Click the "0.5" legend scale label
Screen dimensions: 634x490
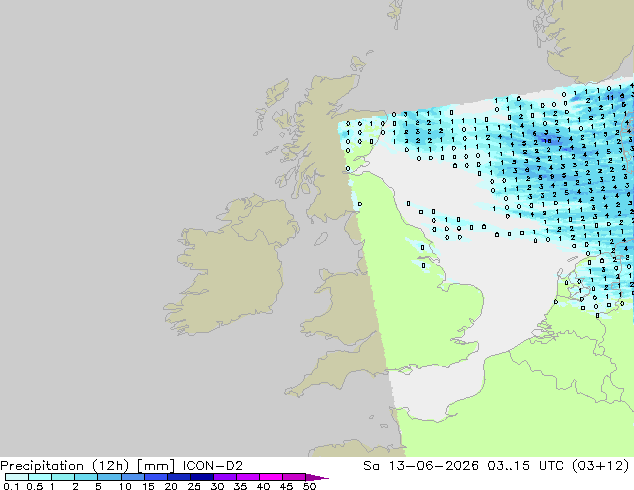point(34,486)
